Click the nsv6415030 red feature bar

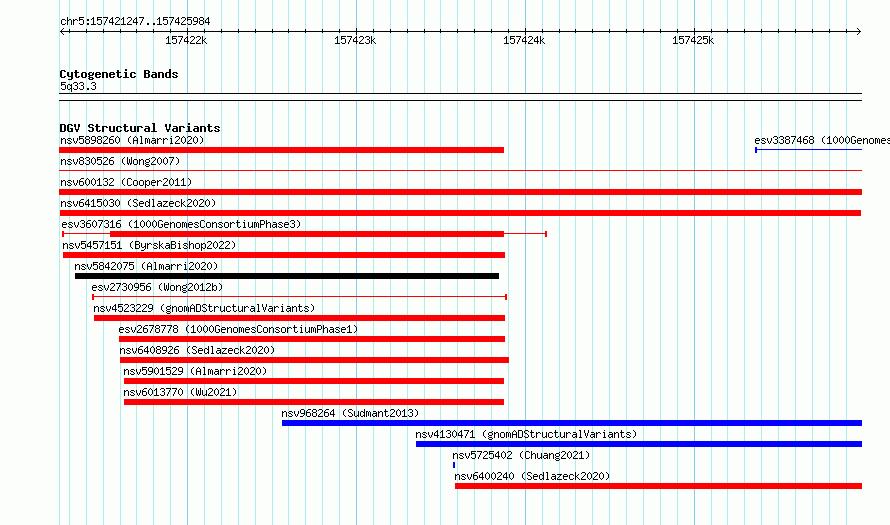pos(460,213)
